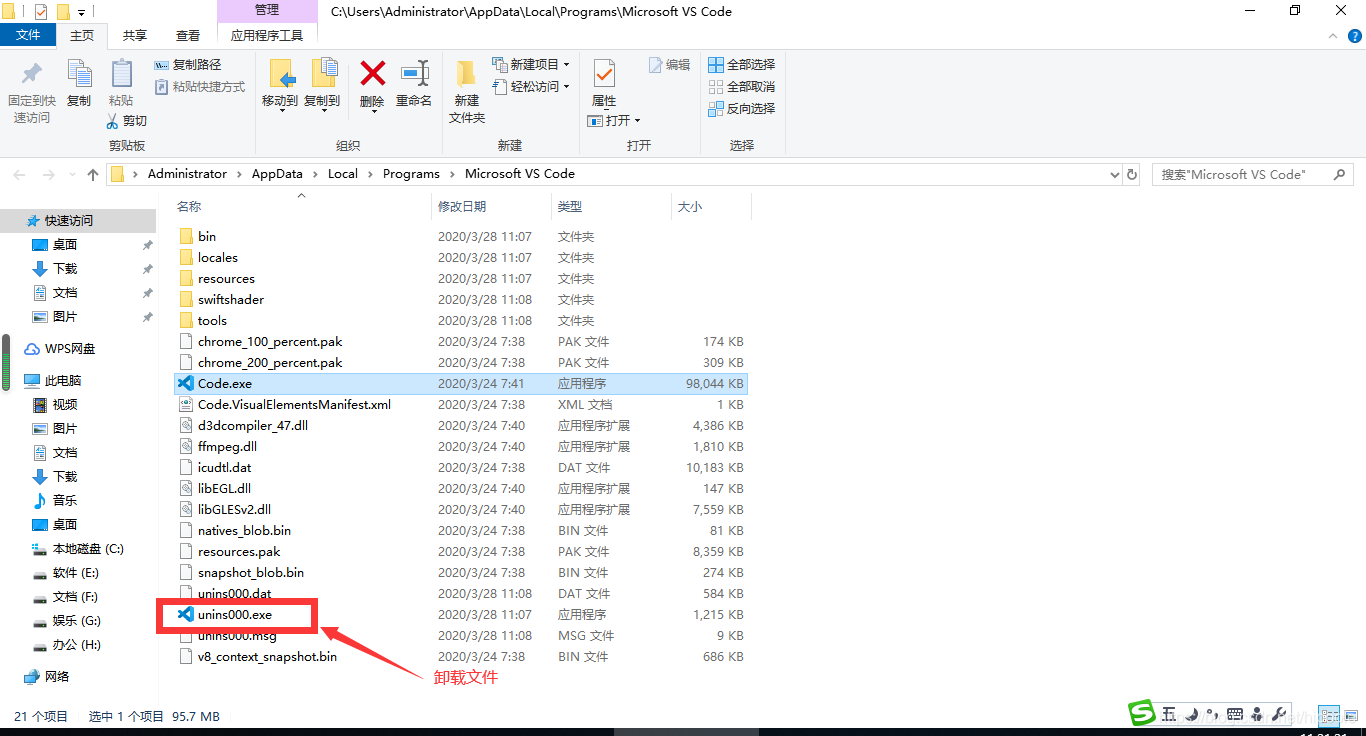1366x736 pixels.
Task: Click Invert selection (反向选择)
Action: coord(742,109)
